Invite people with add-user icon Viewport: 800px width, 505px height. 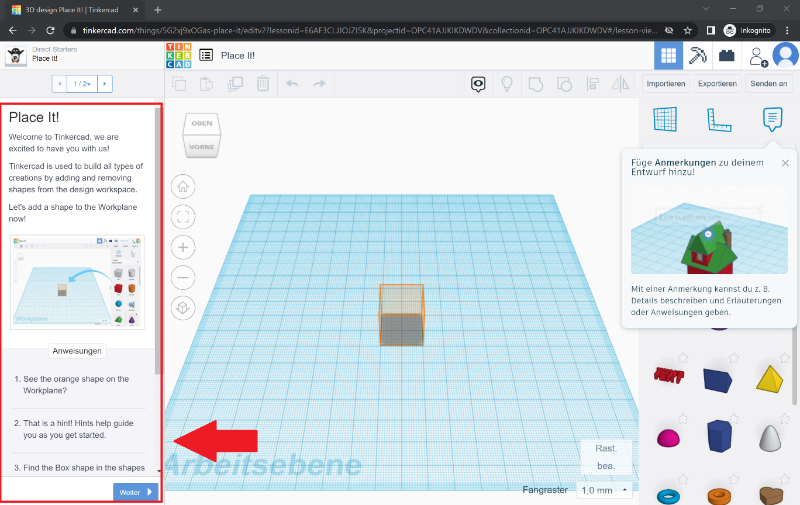point(758,56)
